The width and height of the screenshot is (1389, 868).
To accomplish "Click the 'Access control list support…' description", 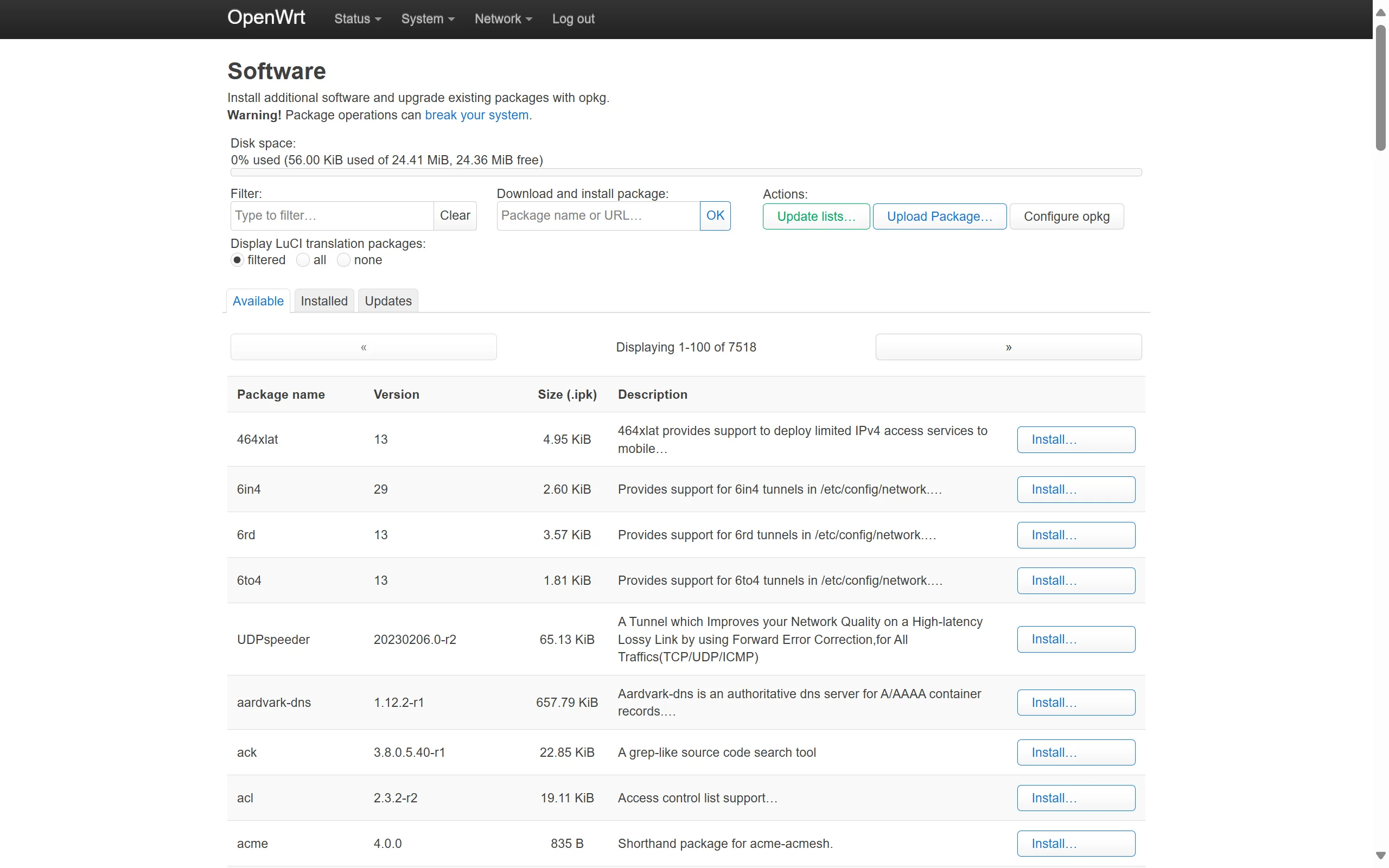I will pos(698,797).
